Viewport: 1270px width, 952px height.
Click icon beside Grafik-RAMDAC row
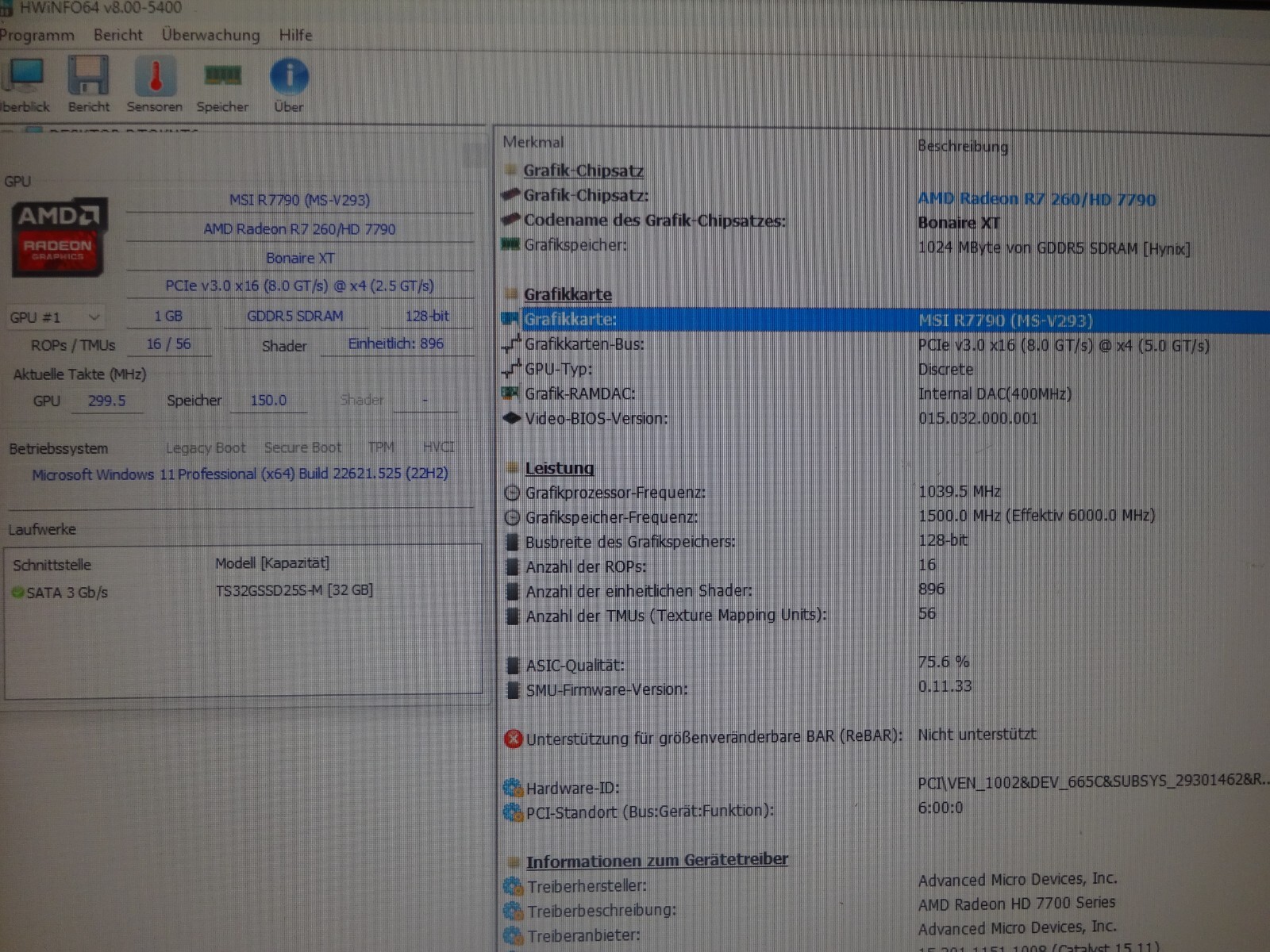coord(512,393)
